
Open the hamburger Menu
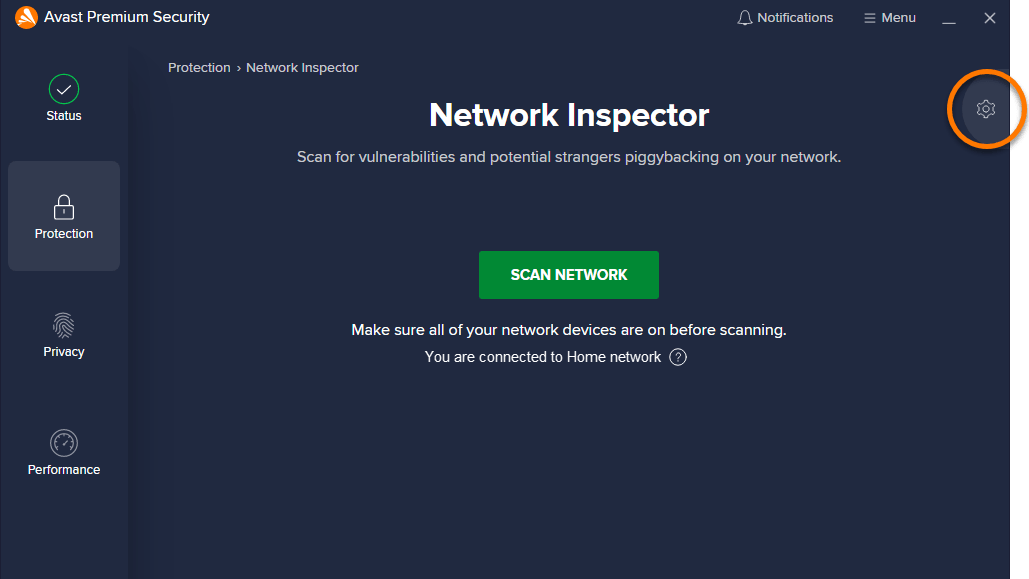pyautogui.click(x=888, y=17)
